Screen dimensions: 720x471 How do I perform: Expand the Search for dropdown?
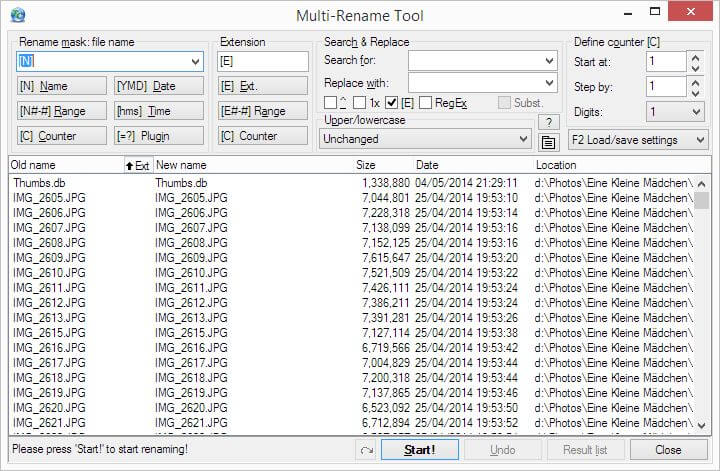tap(549, 61)
